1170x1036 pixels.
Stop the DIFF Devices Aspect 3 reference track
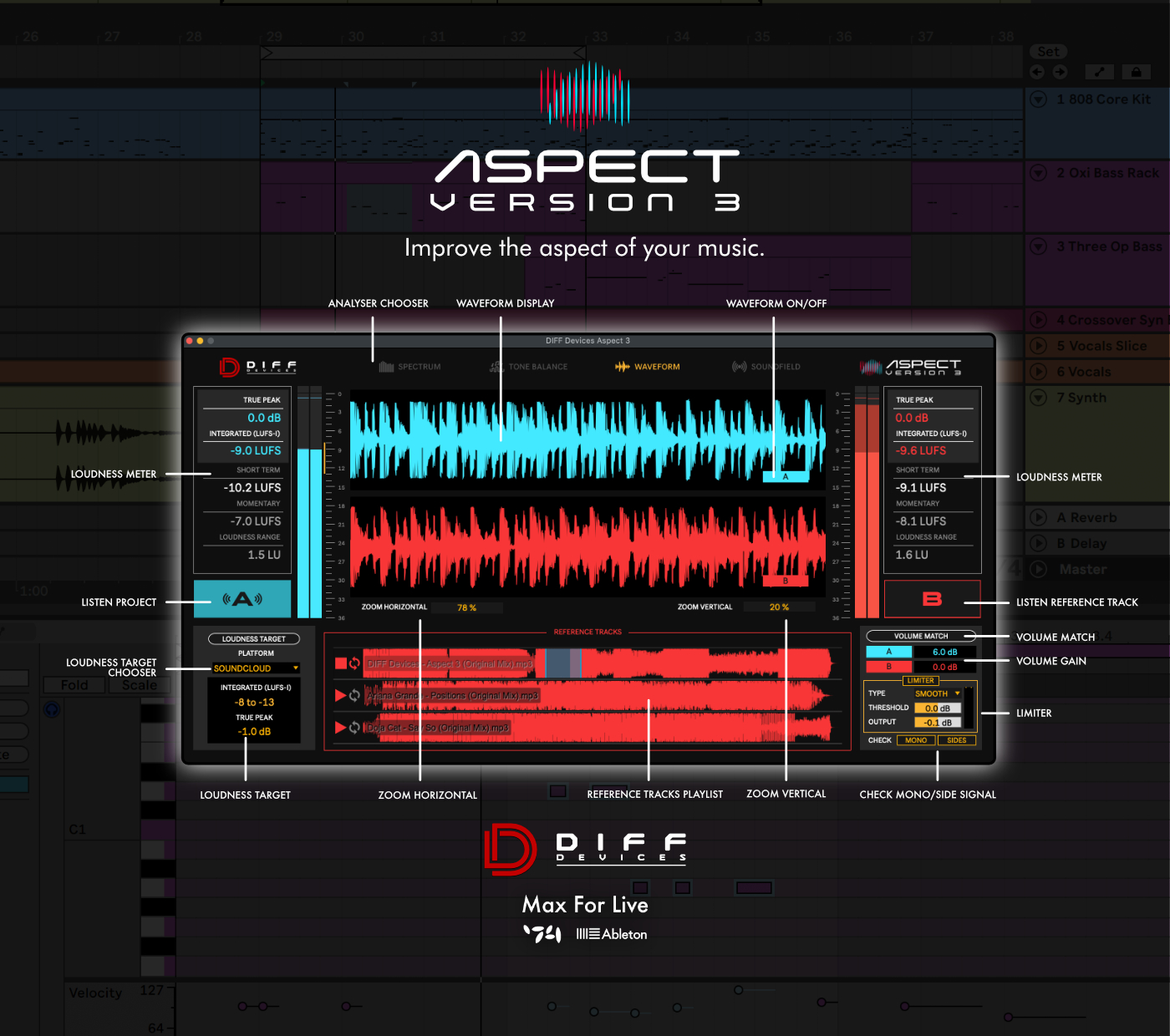tap(340, 663)
